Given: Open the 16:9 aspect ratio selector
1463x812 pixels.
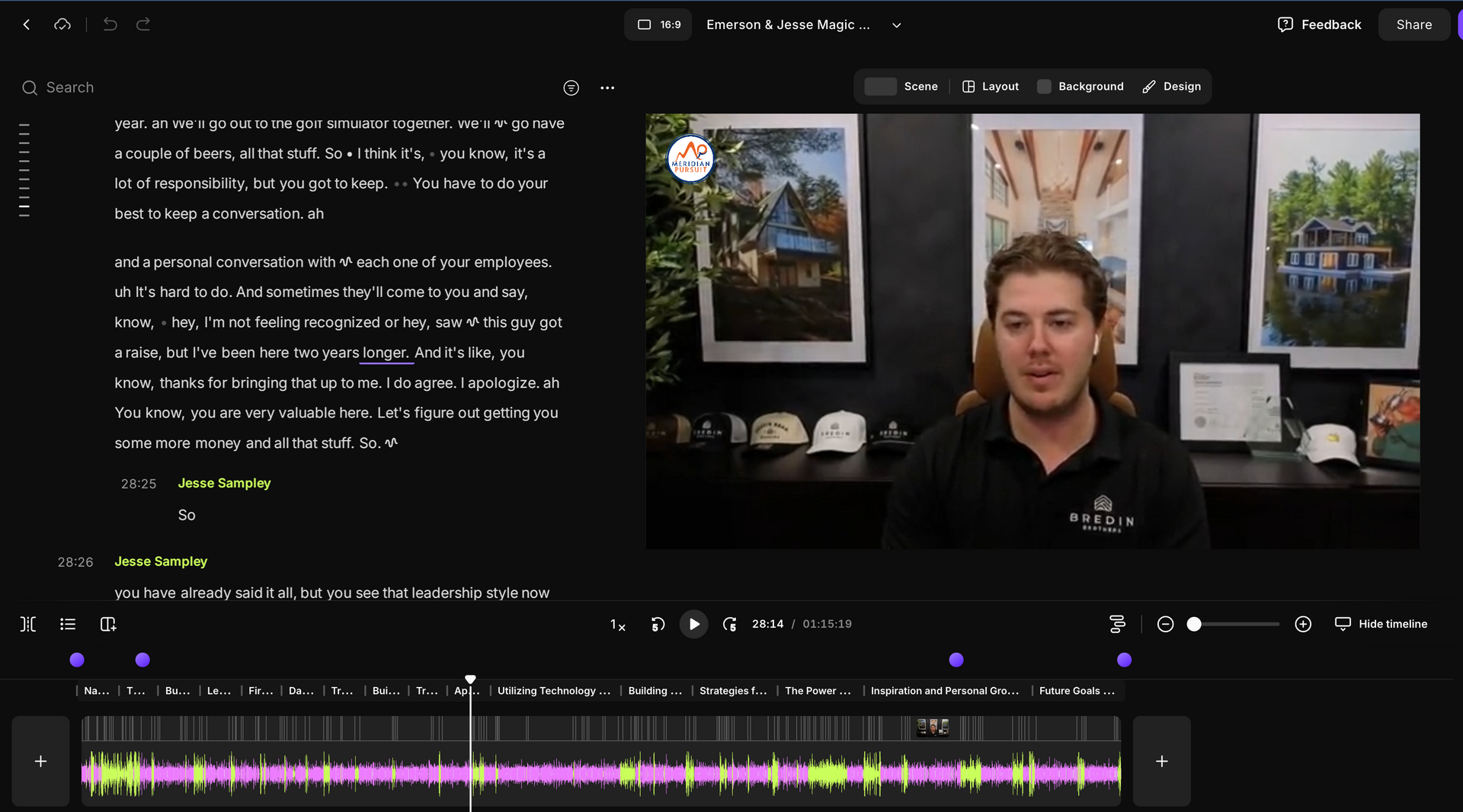Looking at the screenshot, I should coord(658,25).
